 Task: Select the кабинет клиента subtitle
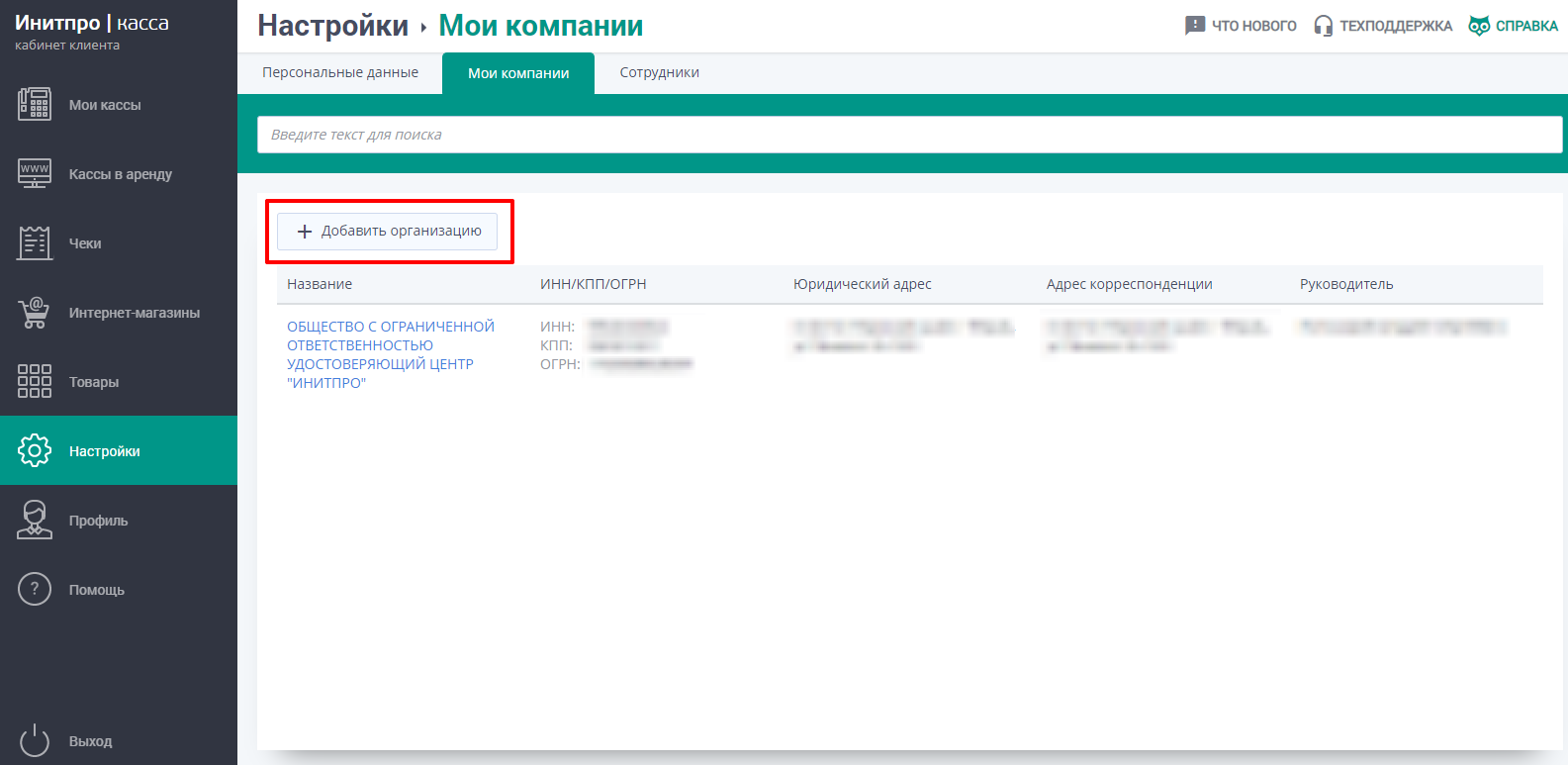67,46
